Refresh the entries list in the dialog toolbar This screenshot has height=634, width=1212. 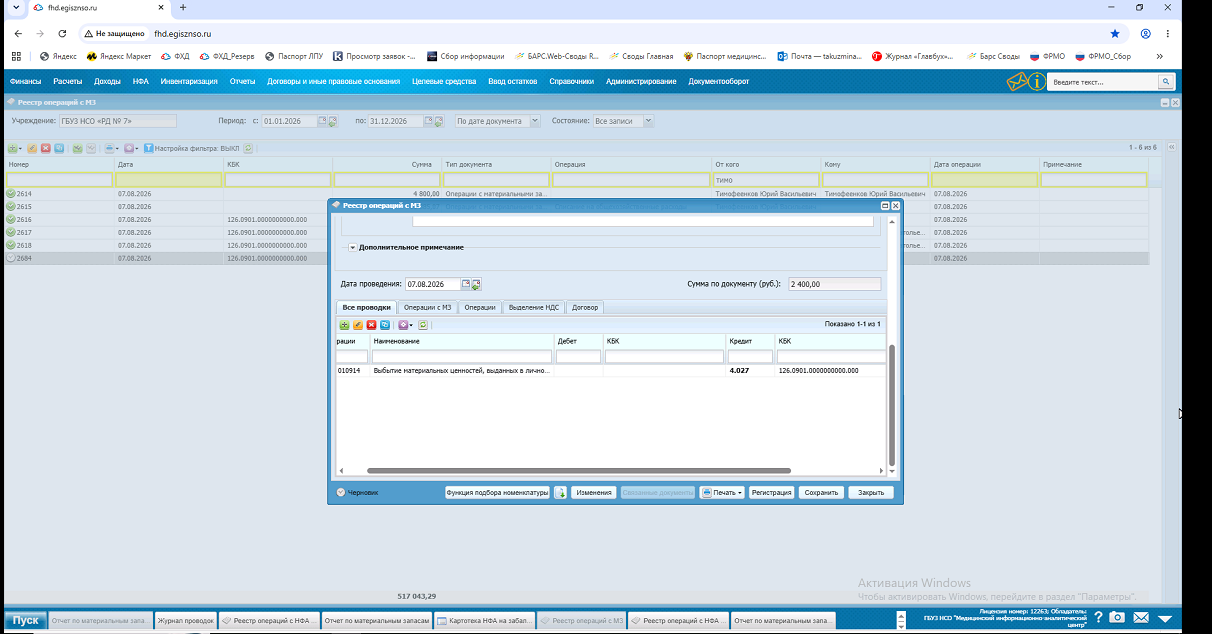[x=423, y=325]
